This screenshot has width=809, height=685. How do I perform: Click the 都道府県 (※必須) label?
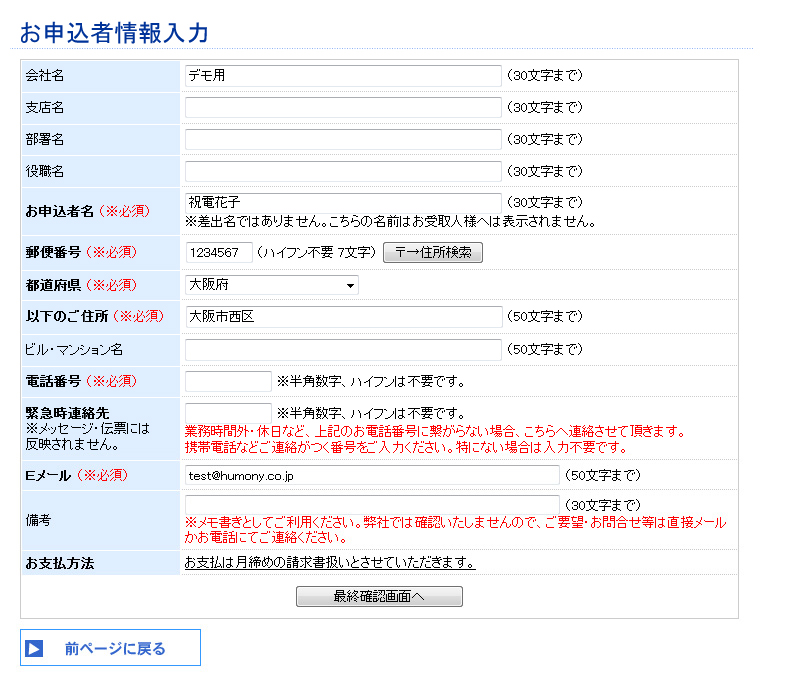[81, 285]
